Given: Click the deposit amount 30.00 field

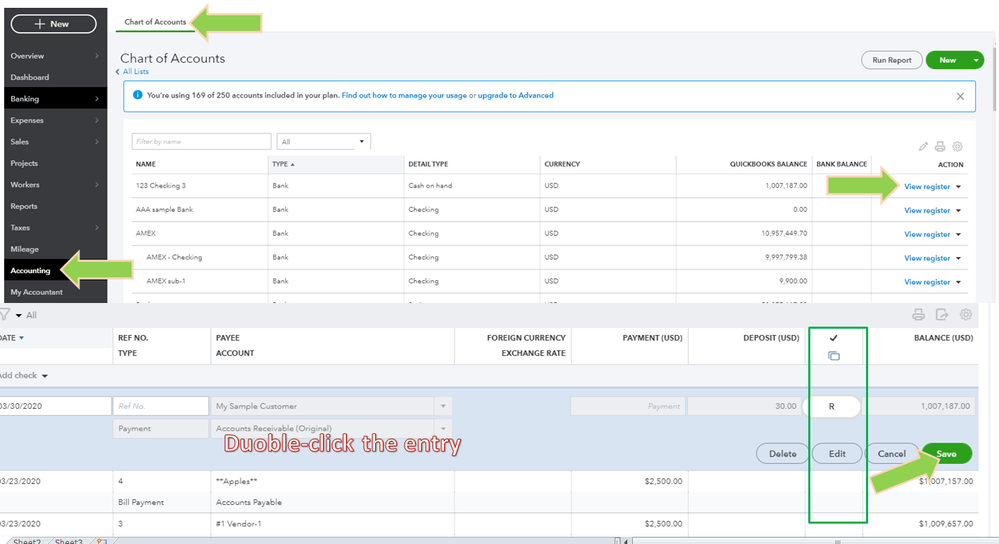Looking at the screenshot, I should 744,406.
